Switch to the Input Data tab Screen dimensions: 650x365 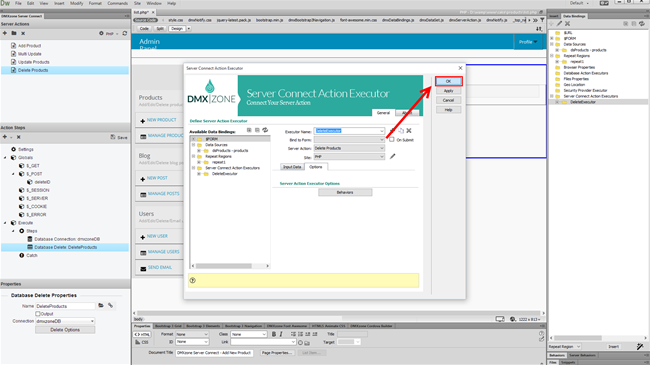pyautogui.click(x=292, y=167)
